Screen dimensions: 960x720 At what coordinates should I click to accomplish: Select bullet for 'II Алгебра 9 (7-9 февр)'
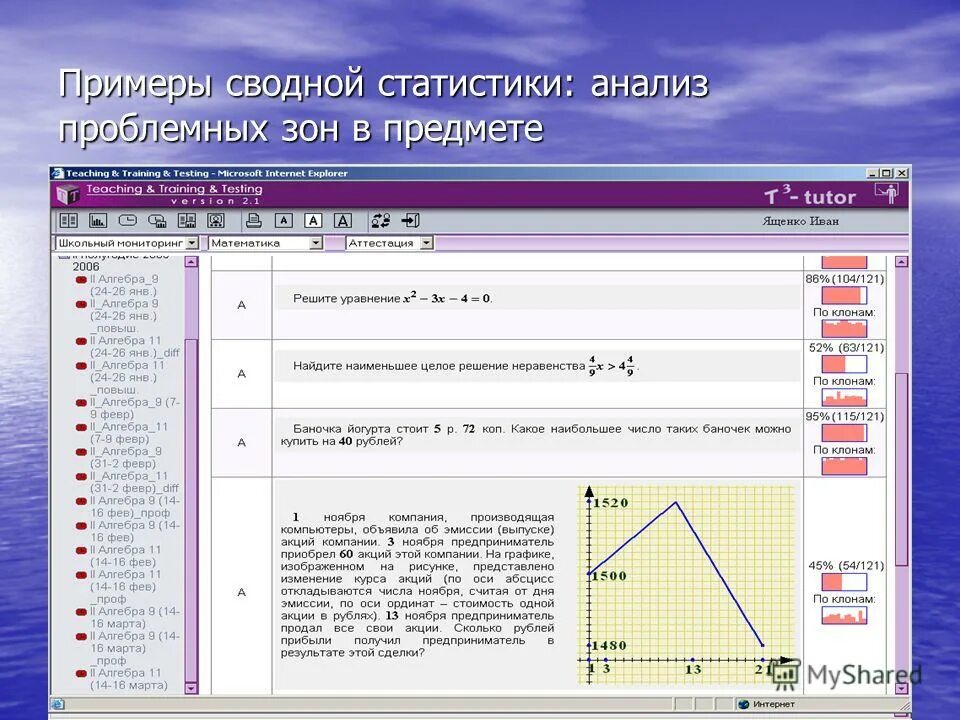(x=81, y=402)
